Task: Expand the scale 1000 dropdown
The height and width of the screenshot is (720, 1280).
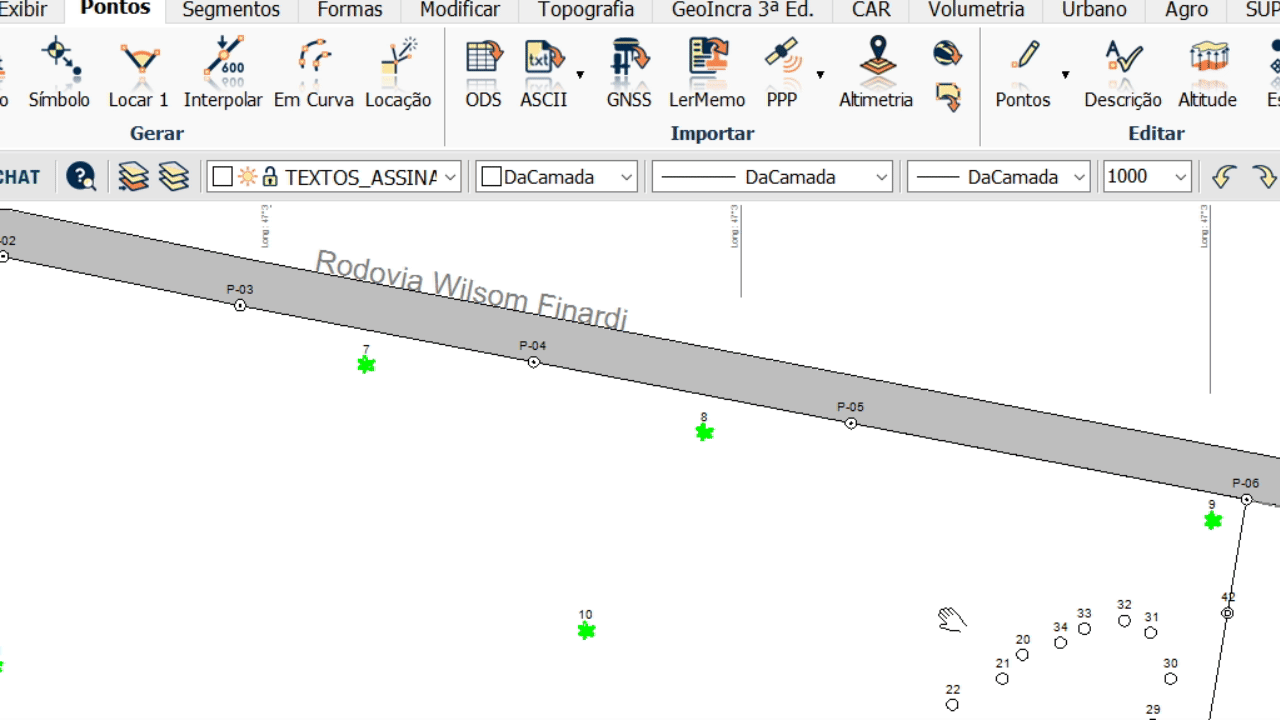Action: pyautogui.click(x=1180, y=177)
